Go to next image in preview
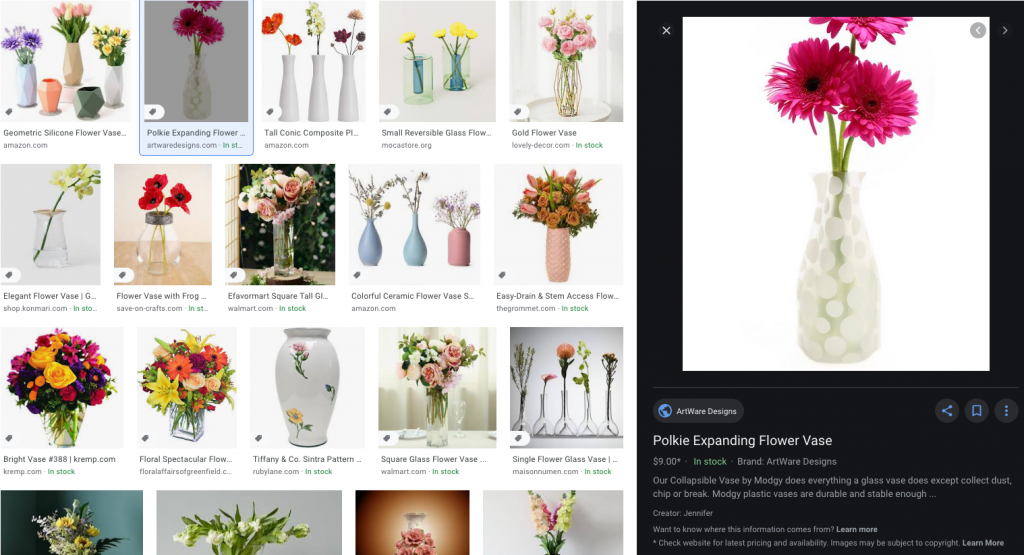Screen dimensions: 1024x555 tap(1005, 30)
